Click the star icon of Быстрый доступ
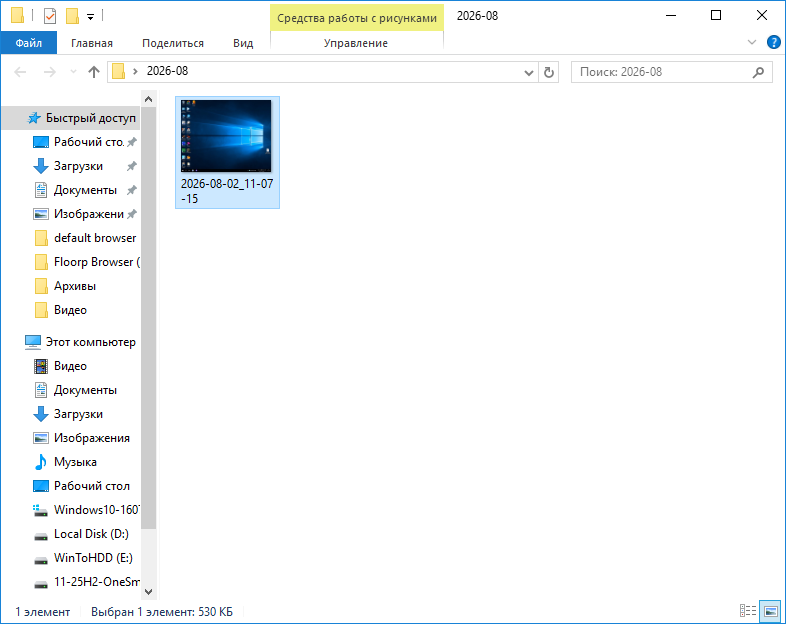The width and height of the screenshot is (786, 624). (34, 118)
